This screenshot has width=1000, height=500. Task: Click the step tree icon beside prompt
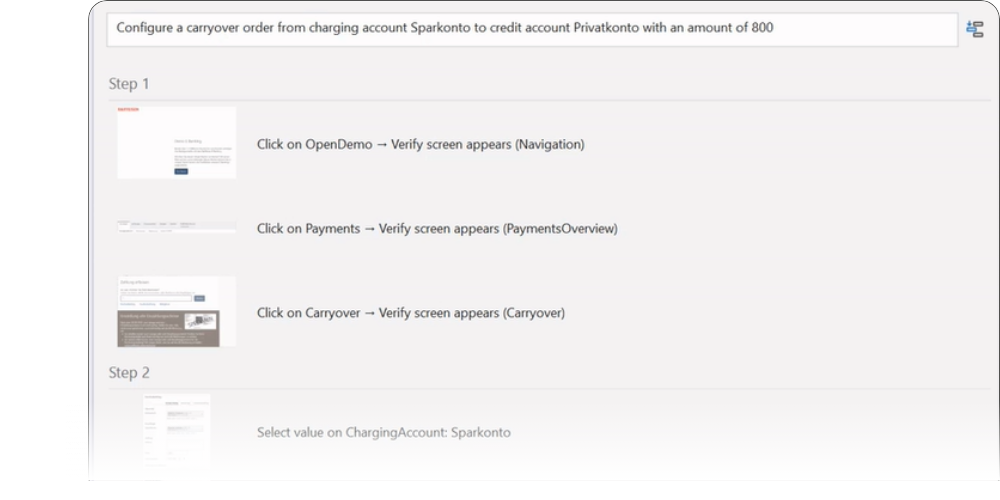(975, 29)
